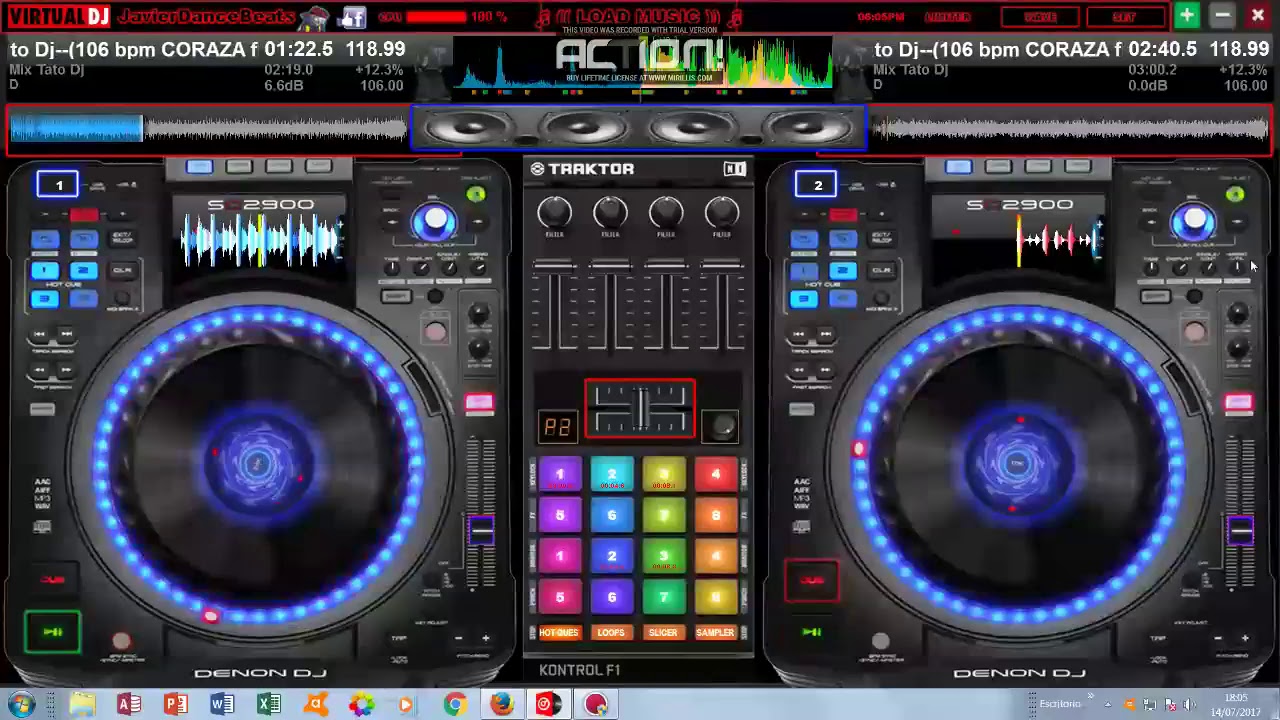The width and height of the screenshot is (1280, 720).
Task: Click the fourth tab button above deck 1 display
Action: click(319, 167)
